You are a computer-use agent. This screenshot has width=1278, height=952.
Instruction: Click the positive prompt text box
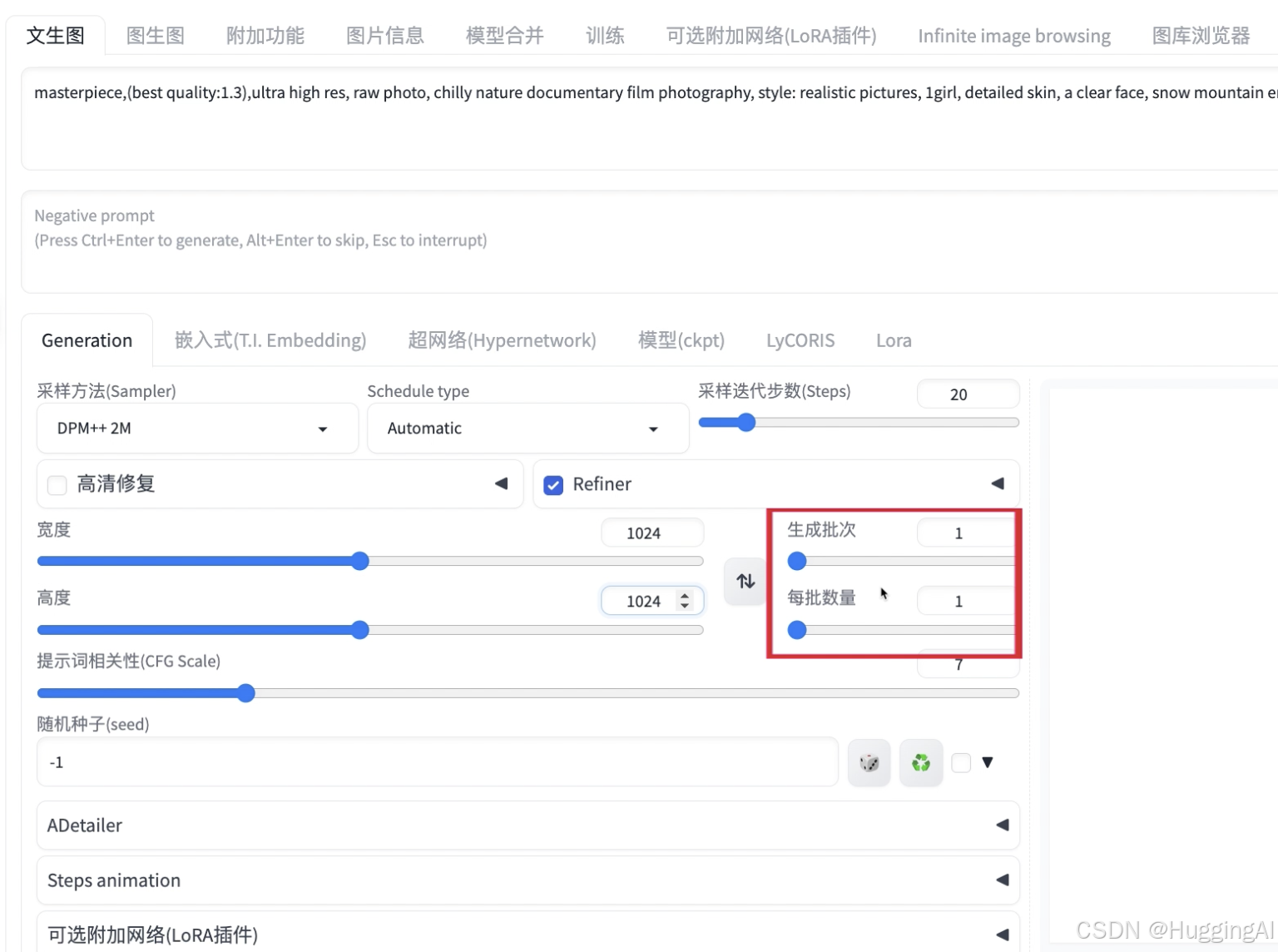(650, 119)
